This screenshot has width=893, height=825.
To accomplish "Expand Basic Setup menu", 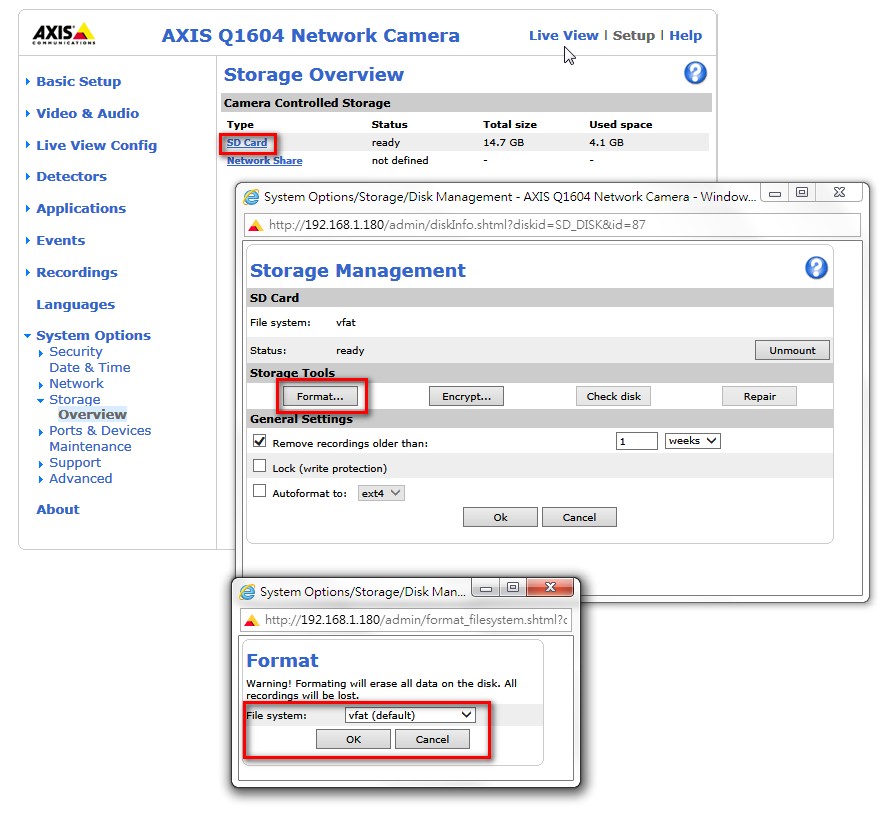I will pos(79,81).
